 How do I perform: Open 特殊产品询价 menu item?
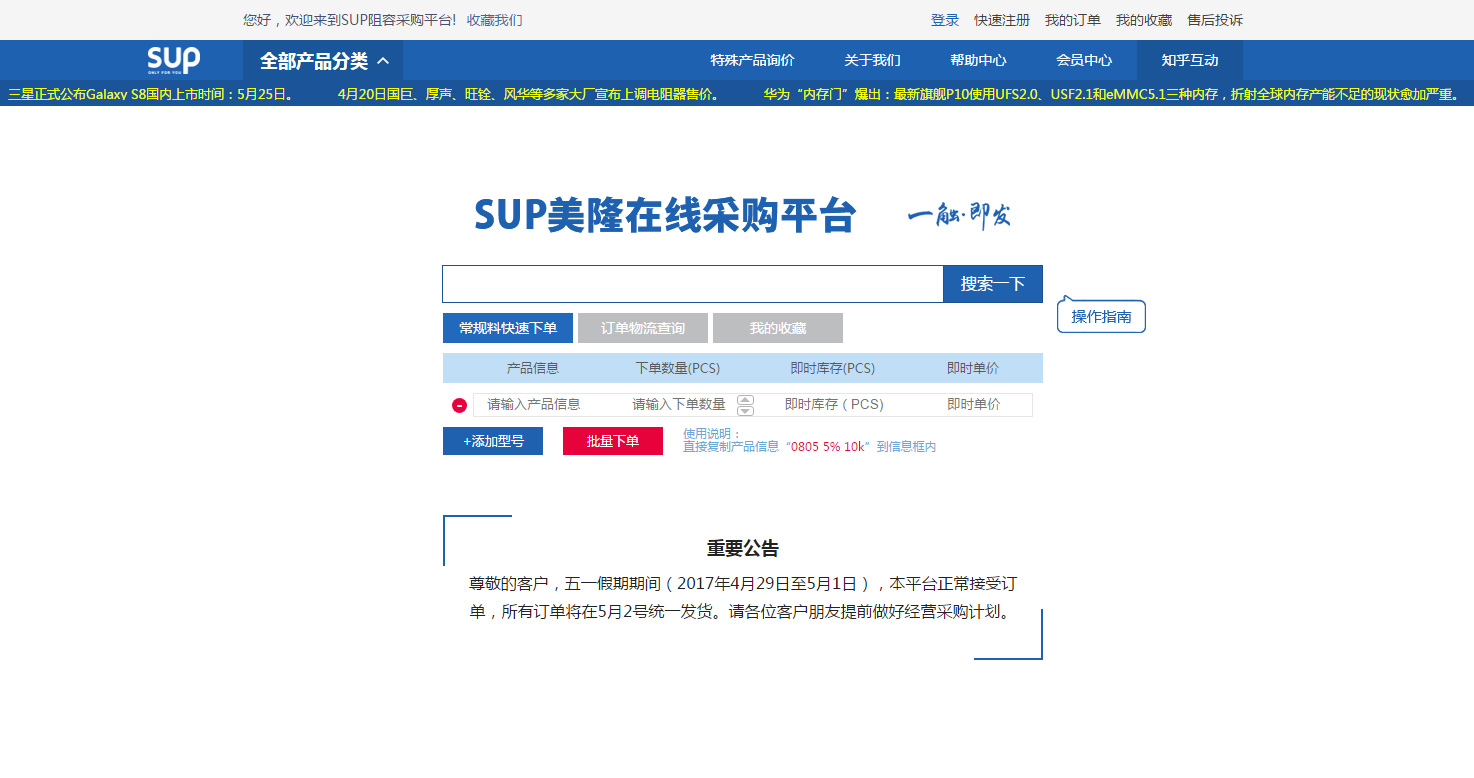[752, 60]
